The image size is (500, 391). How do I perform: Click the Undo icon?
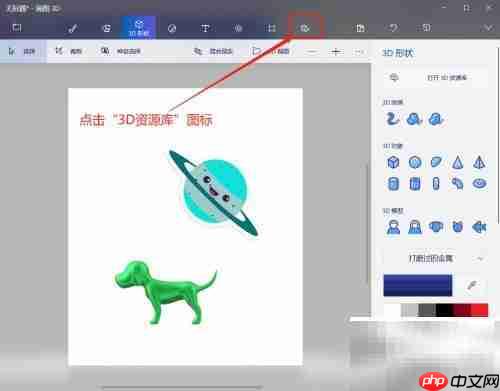(393, 28)
